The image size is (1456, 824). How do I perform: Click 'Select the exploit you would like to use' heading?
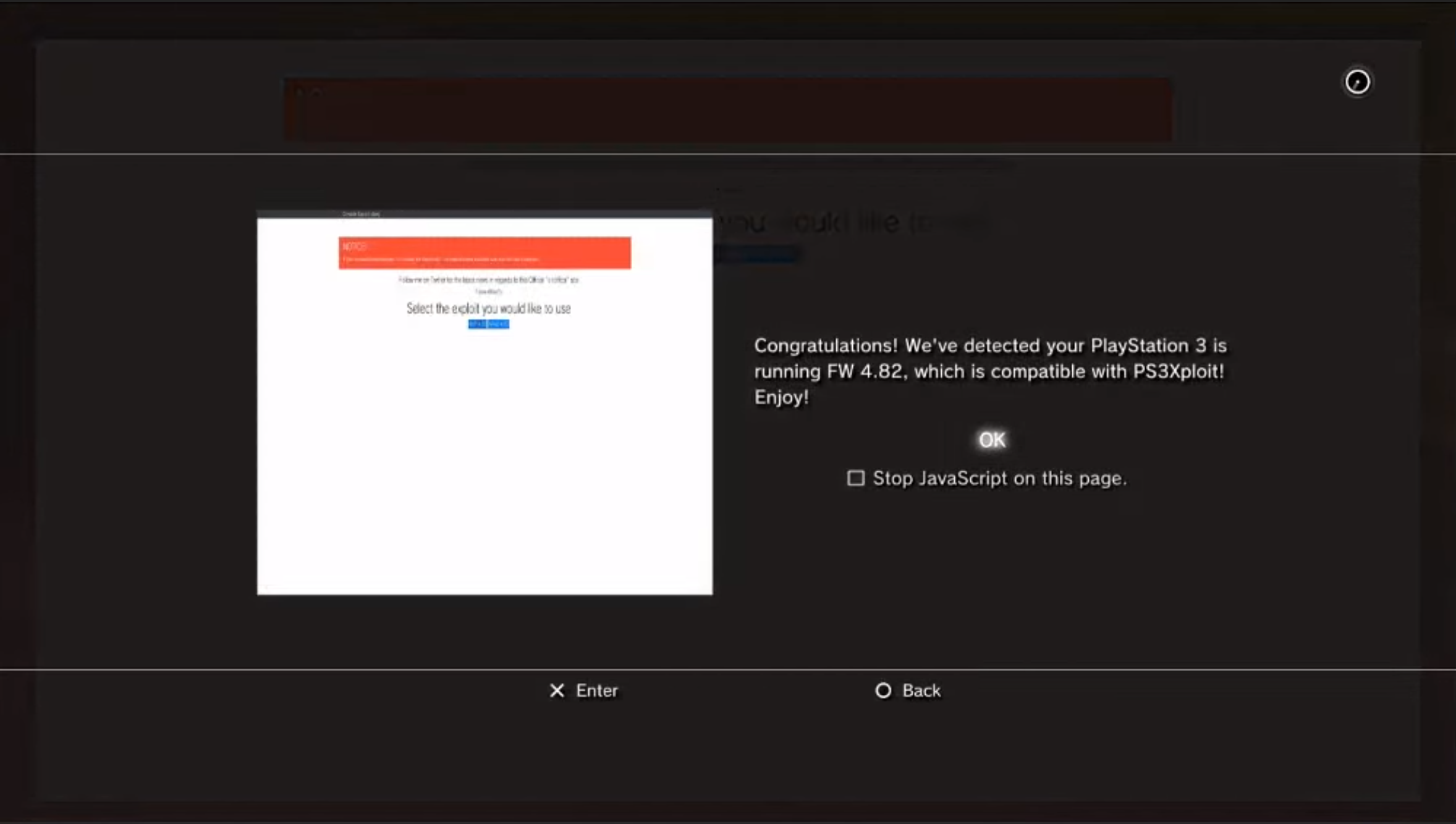coord(488,308)
